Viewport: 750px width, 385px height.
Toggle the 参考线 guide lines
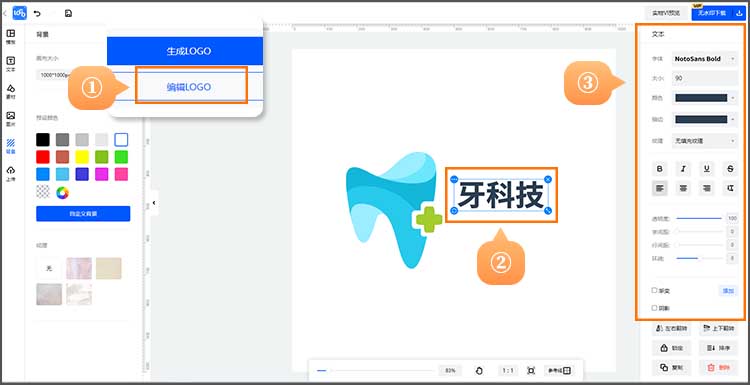(x=559, y=370)
